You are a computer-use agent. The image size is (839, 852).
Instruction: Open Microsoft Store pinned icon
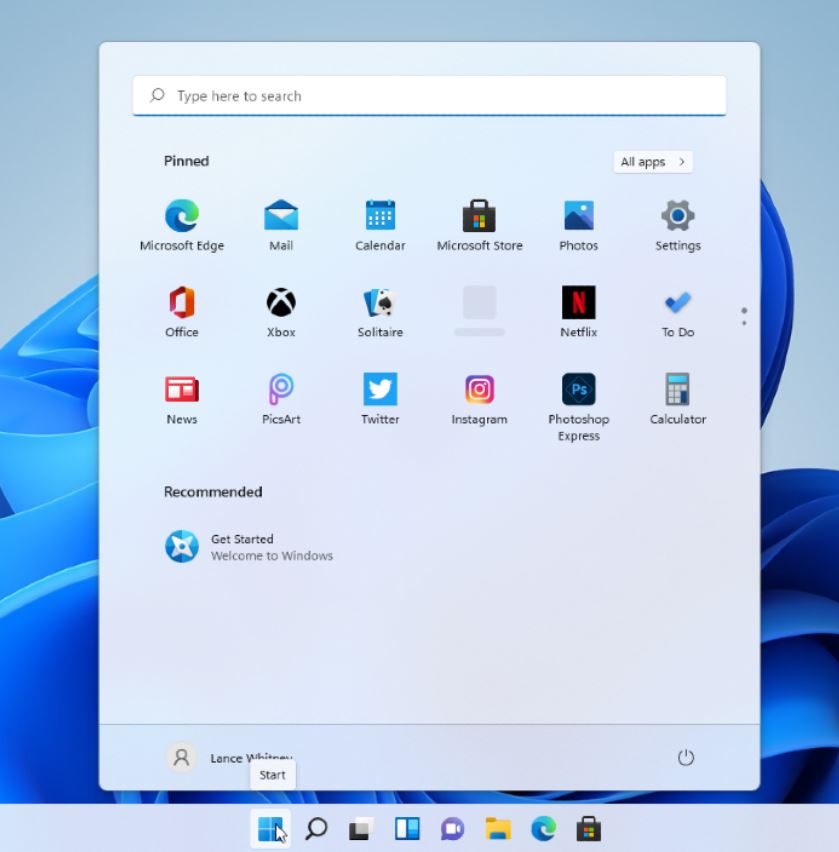(x=479, y=225)
